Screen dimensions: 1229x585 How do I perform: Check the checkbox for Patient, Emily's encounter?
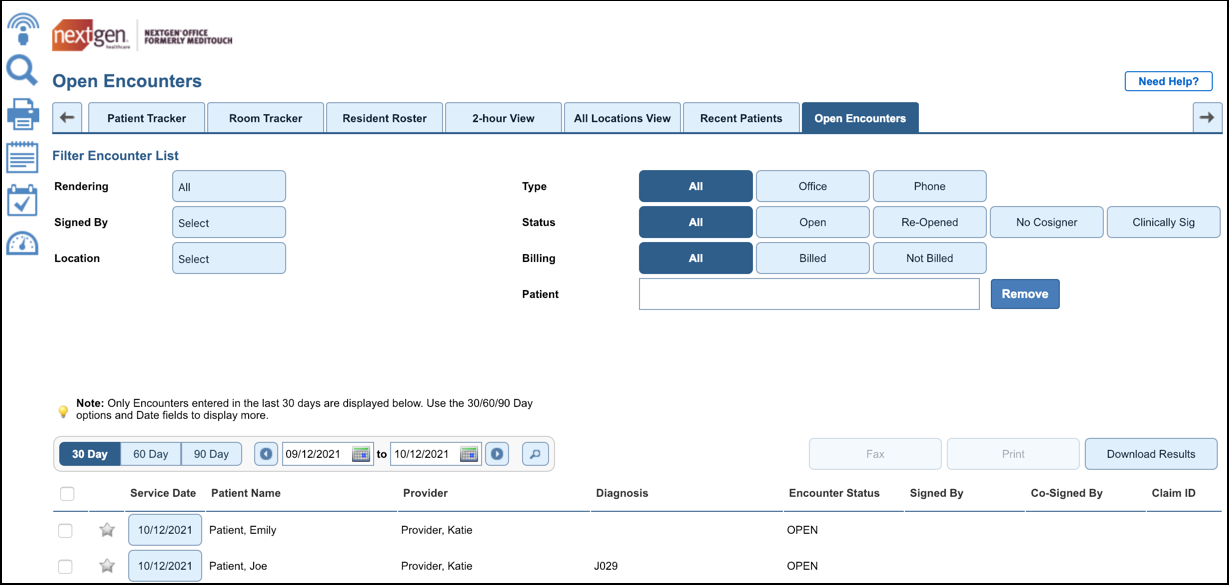click(66, 530)
